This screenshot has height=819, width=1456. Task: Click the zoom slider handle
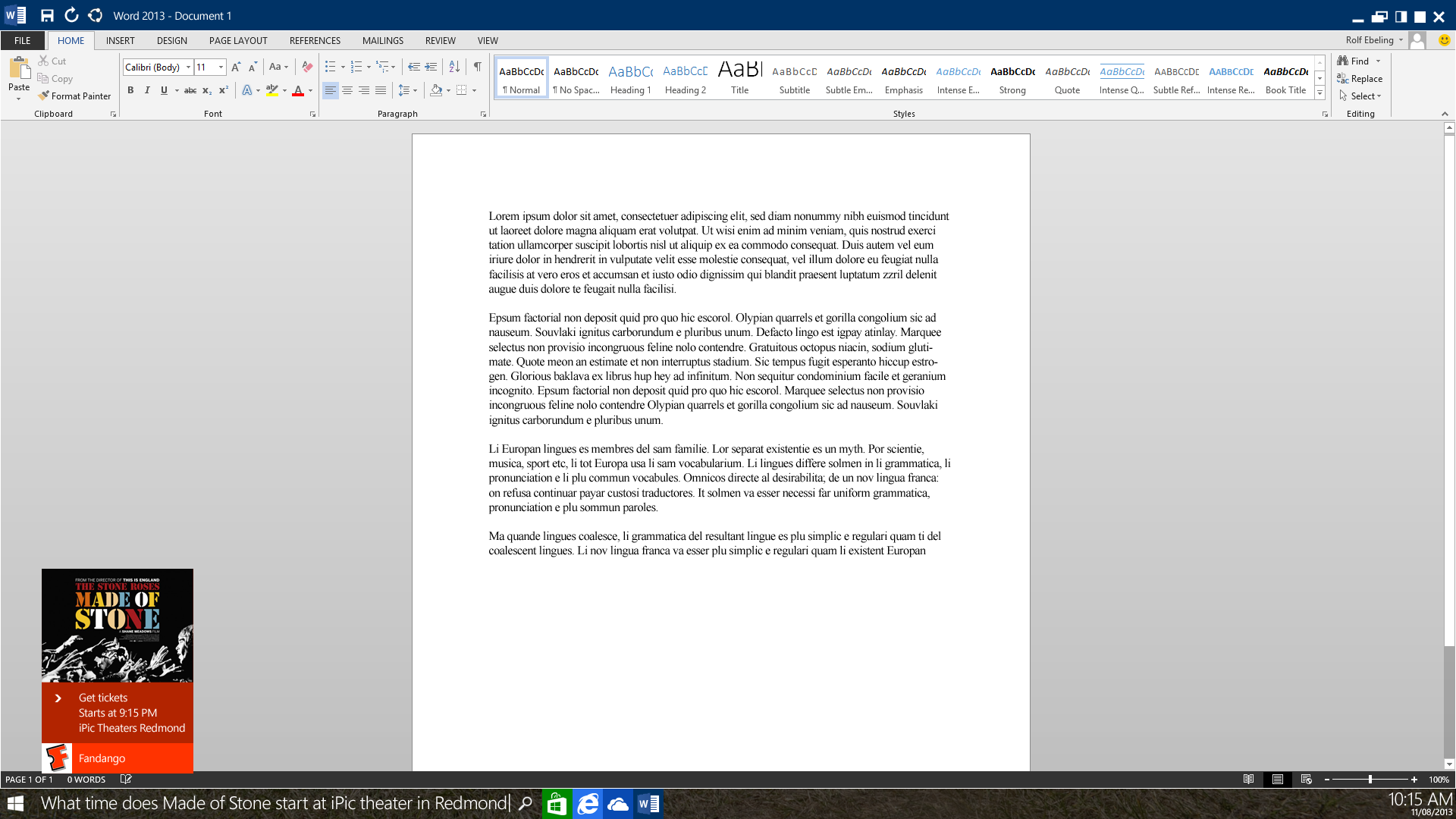point(1370,780)
